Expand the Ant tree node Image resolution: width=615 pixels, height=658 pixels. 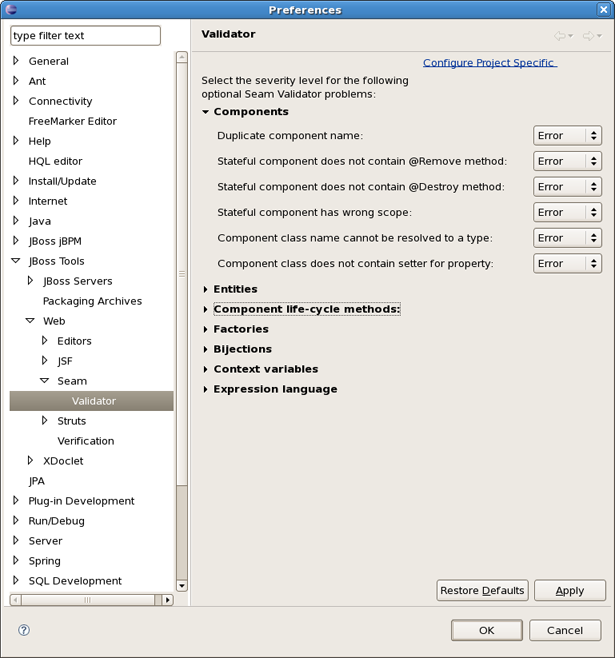16,80
